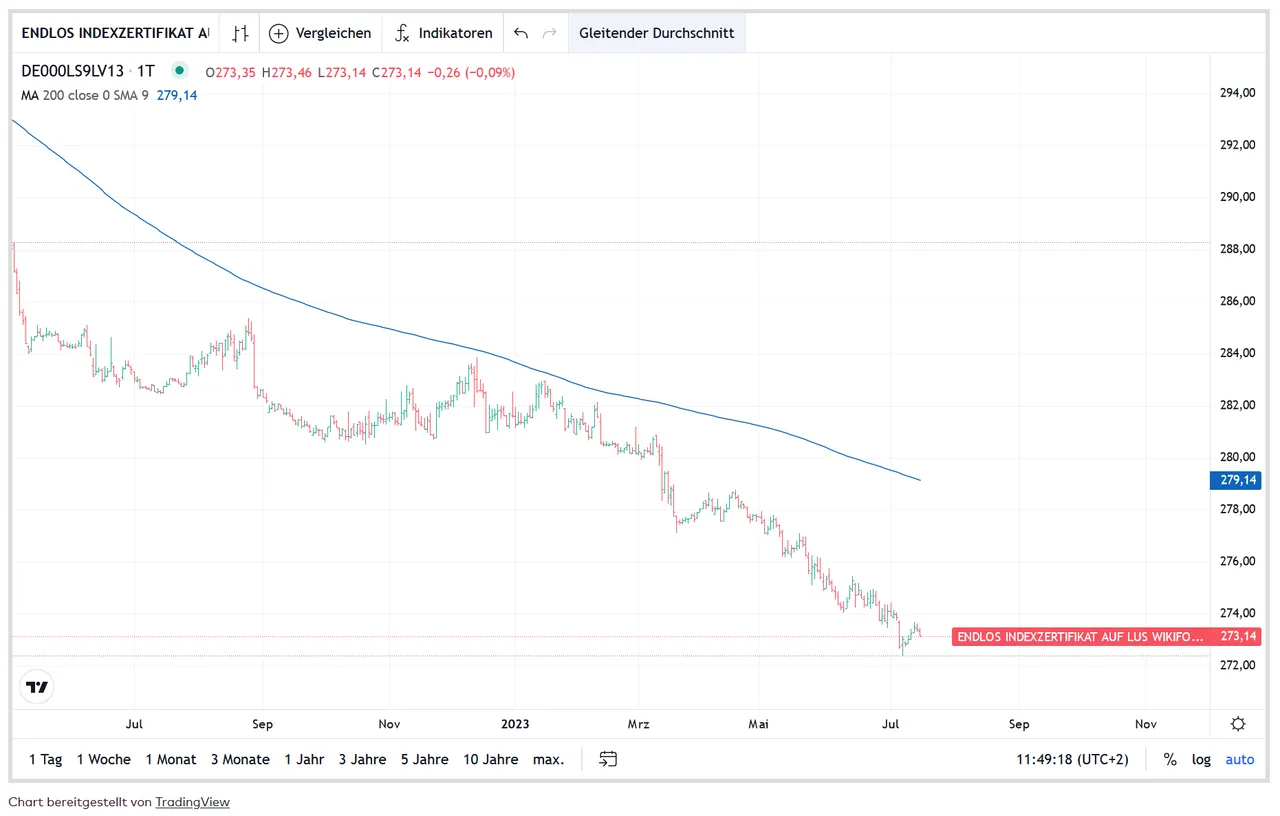Open the timezone 11:49:18 (UTC+2) menu

pos(1073,759)
